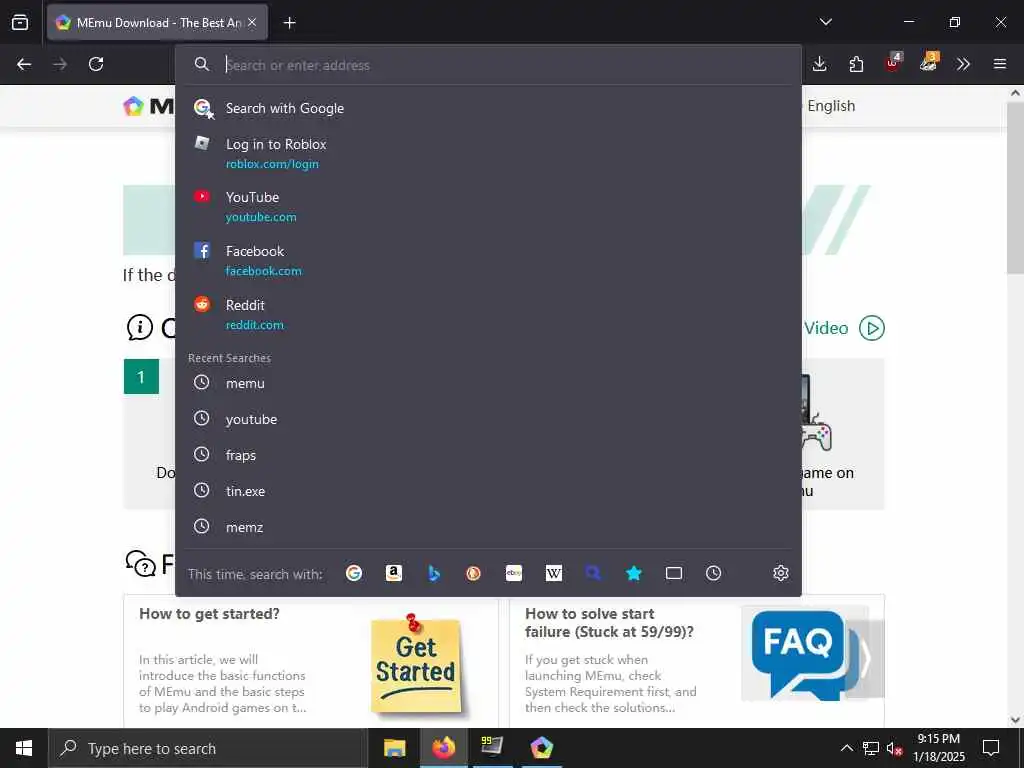Open the MEmu app taskbar icon
The height and width of the screenshot is (768, 1024).
pos(541,748)
